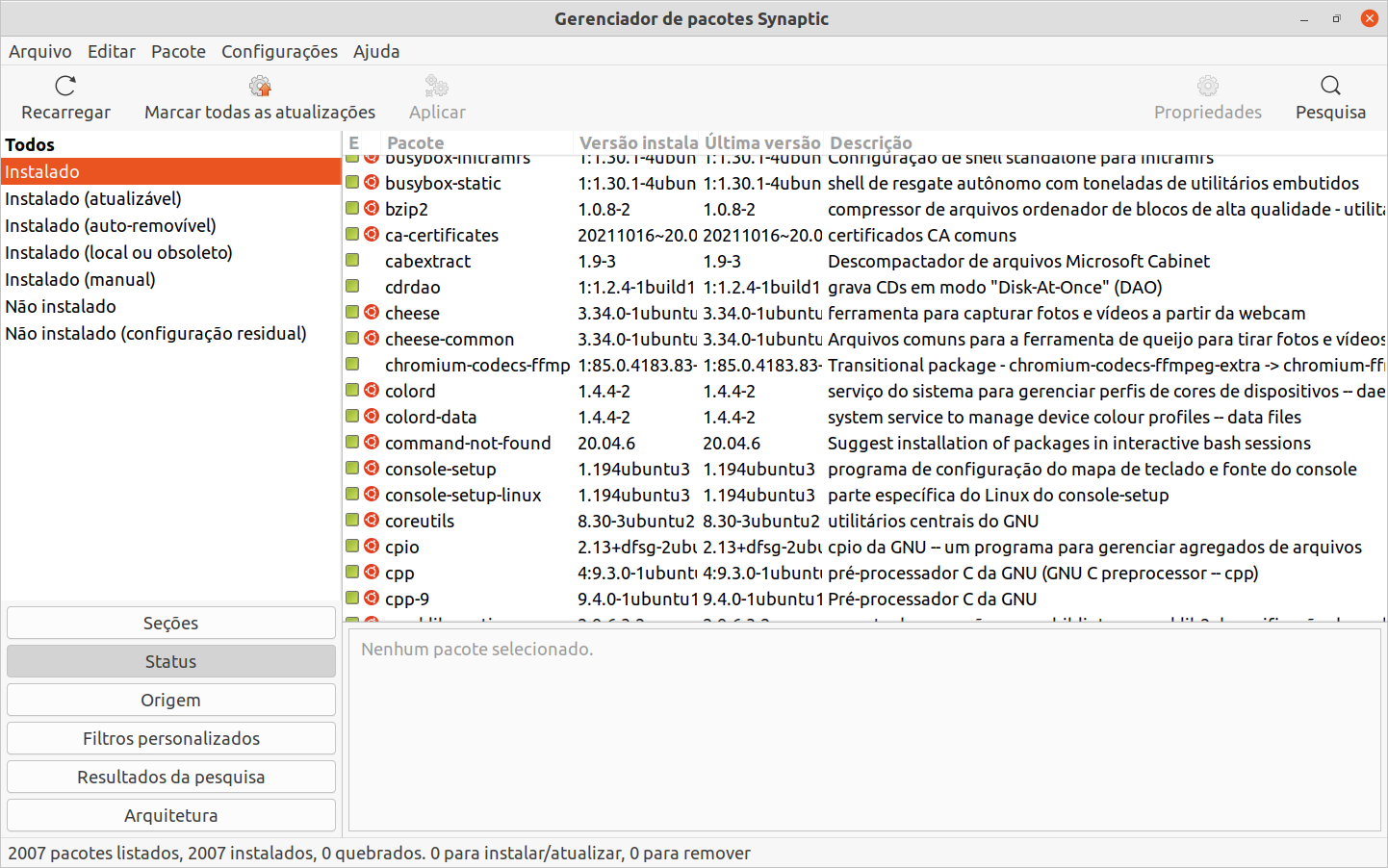The height and width of the screenshot is (868, 1388).
Task: Select the cdrdao package name
Action: click(412, 287)
